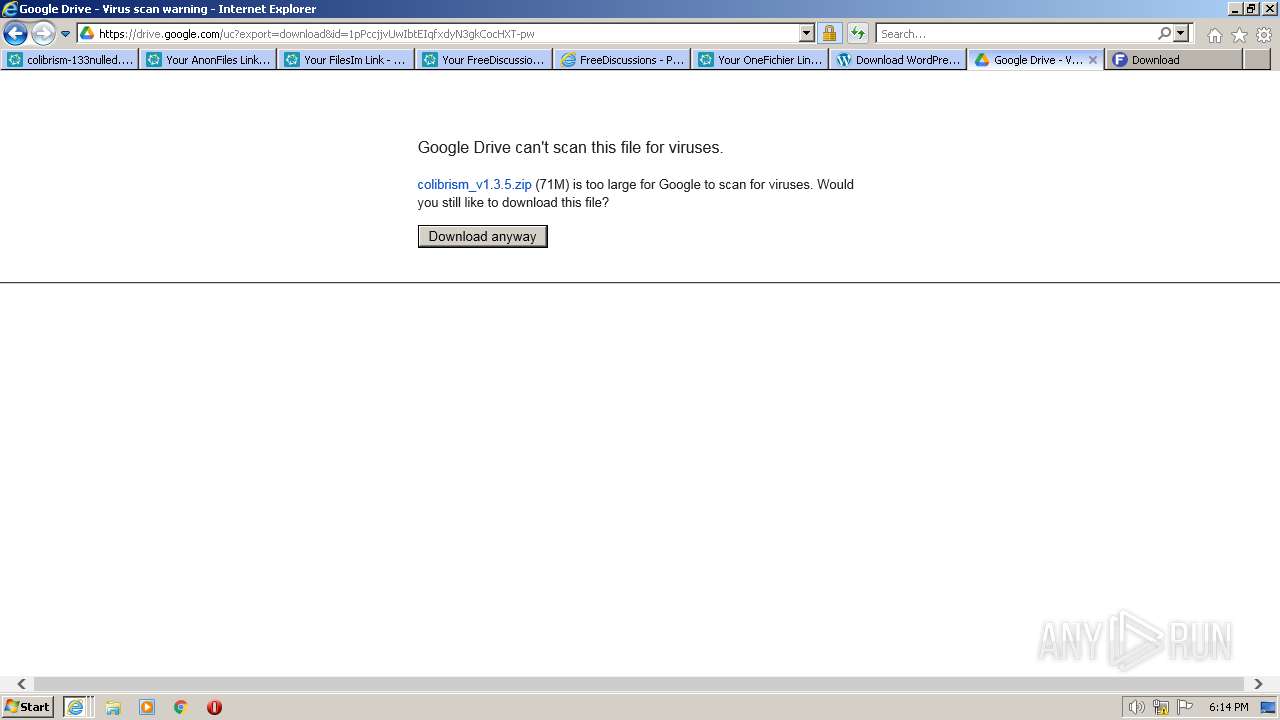Screen dimensions: 1280x720
Task: Switch to Your AnonFiles Link tab
Action: click(x=208, y=60)
